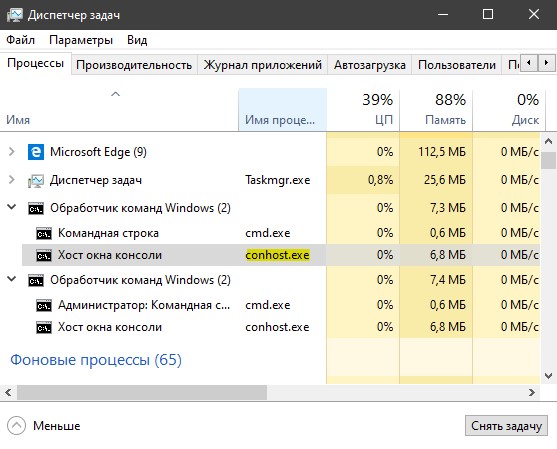Image resolution: width=557 pixels, height=449 pixels.
Task: Select the highlighted conhost.exe process name
Action: coord(277,255)
